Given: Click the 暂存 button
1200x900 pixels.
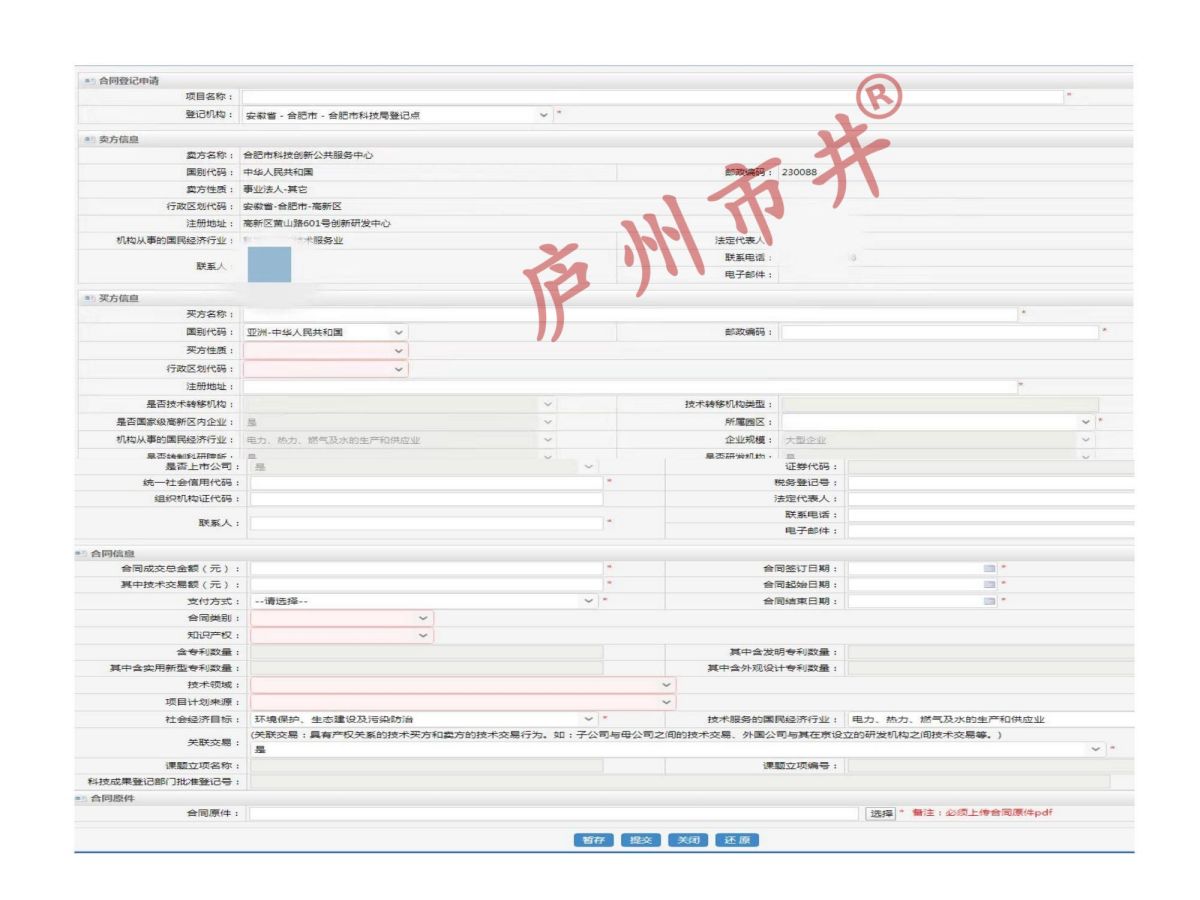Looking at the screenshot, I should (x=594, y=840).
